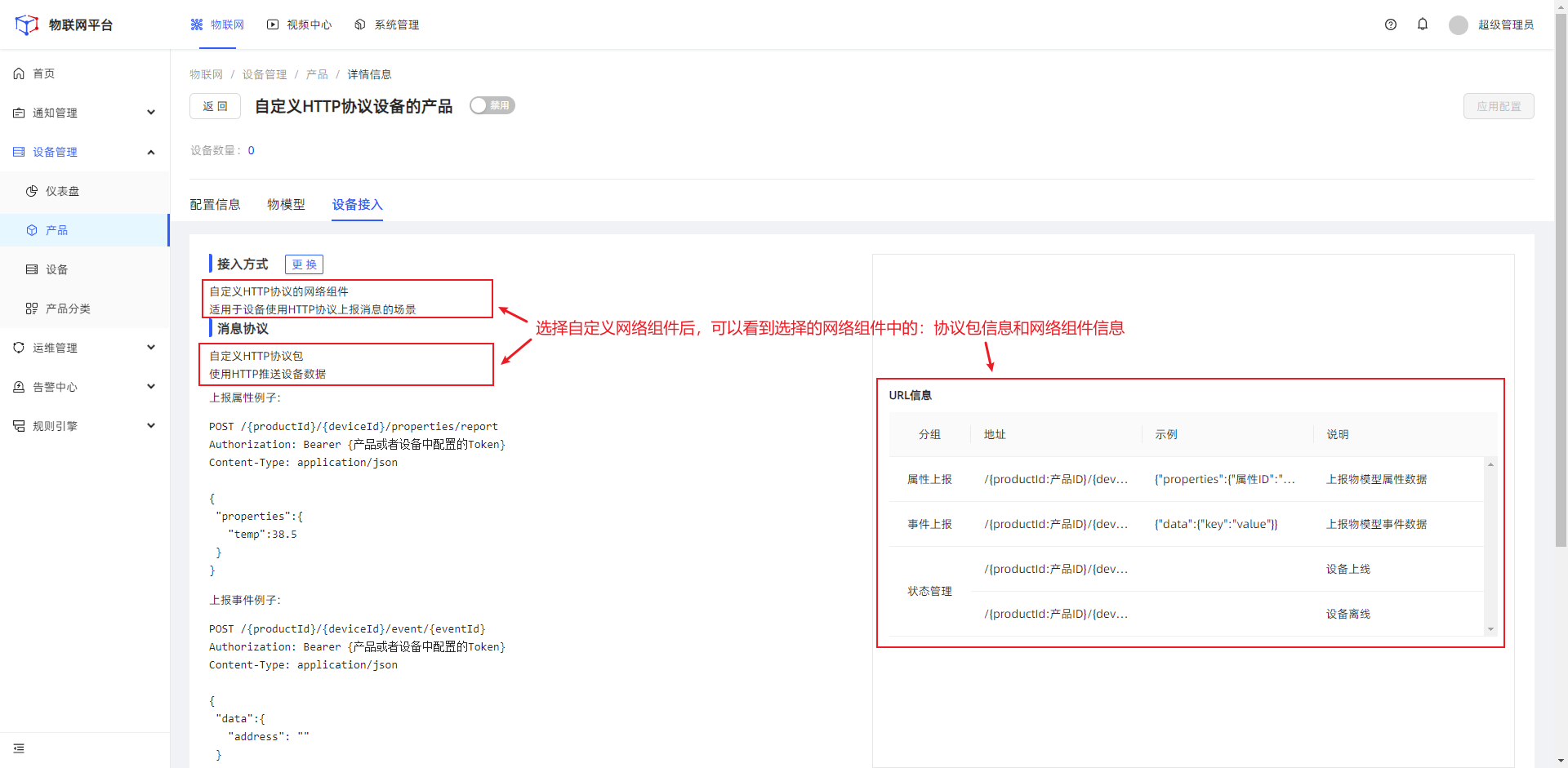Click URL table scrollbar down arrow
The width and height of the screenshot is (1568, 768).
1490,629
